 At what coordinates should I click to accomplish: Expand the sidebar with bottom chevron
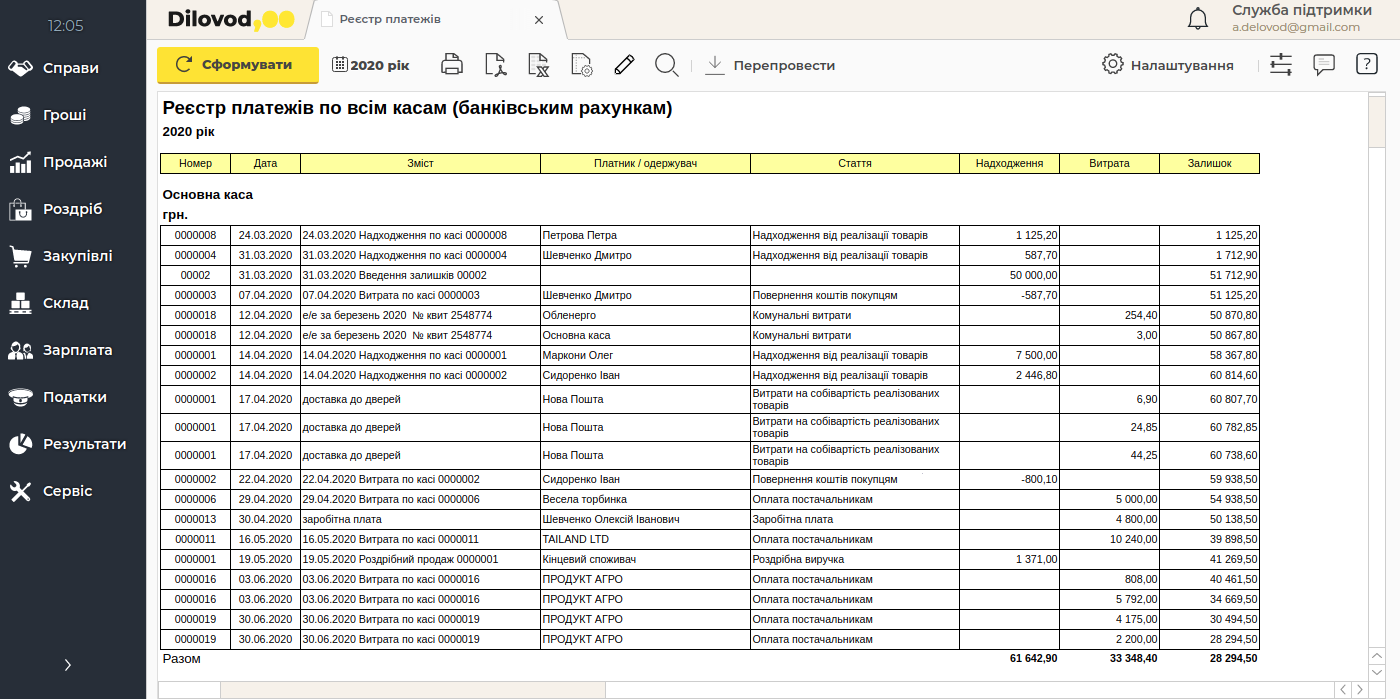point(68,665)
